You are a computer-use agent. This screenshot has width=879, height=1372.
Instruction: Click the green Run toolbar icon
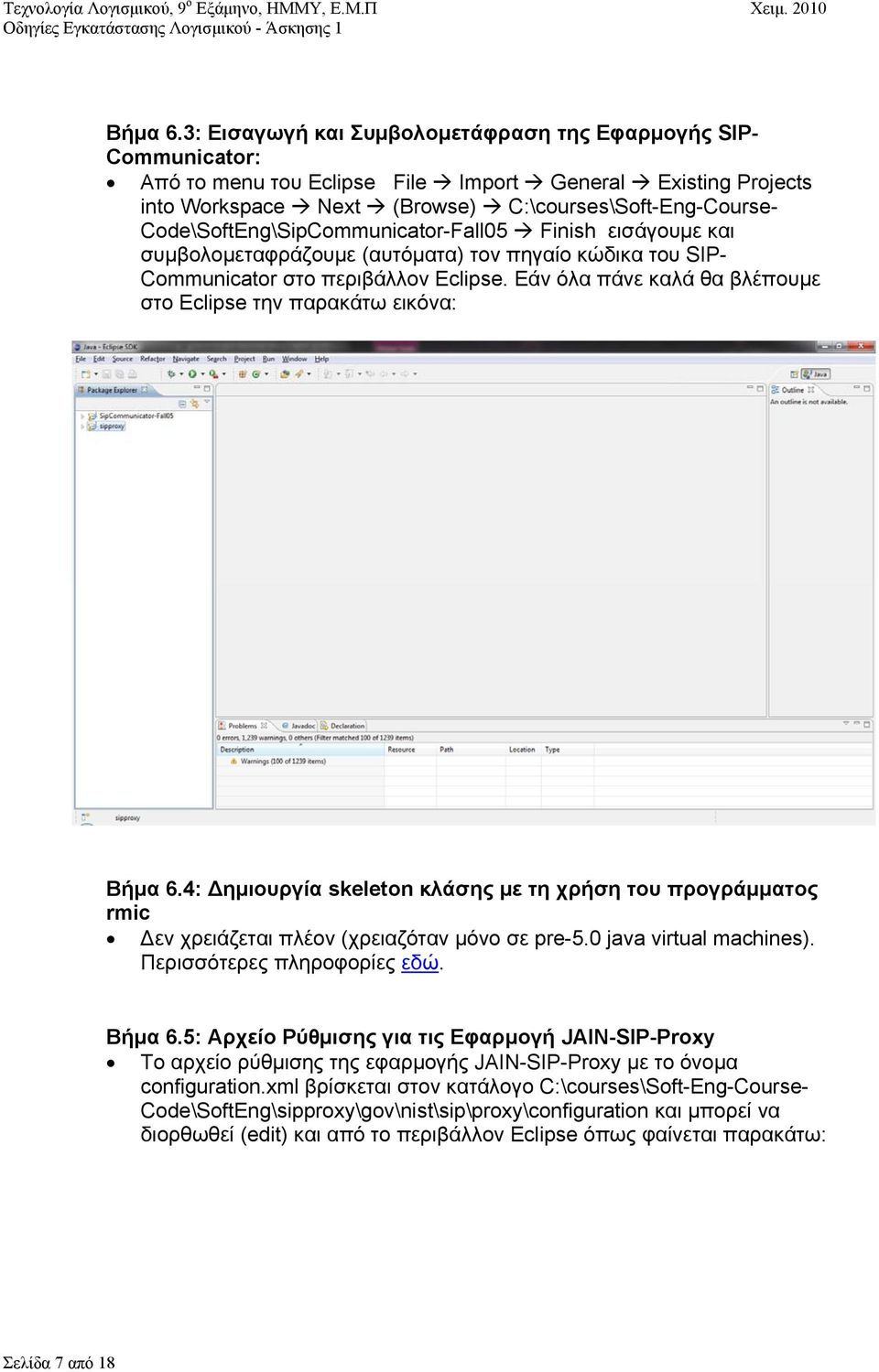[192, 374]
